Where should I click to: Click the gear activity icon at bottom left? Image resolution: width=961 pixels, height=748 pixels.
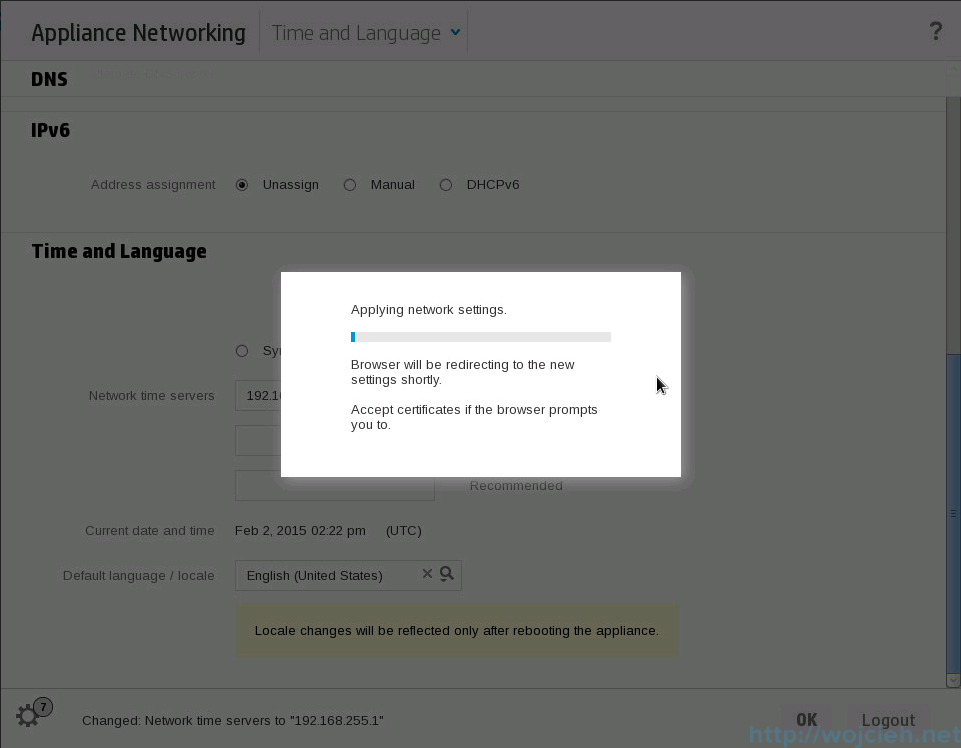coord(28,716)
